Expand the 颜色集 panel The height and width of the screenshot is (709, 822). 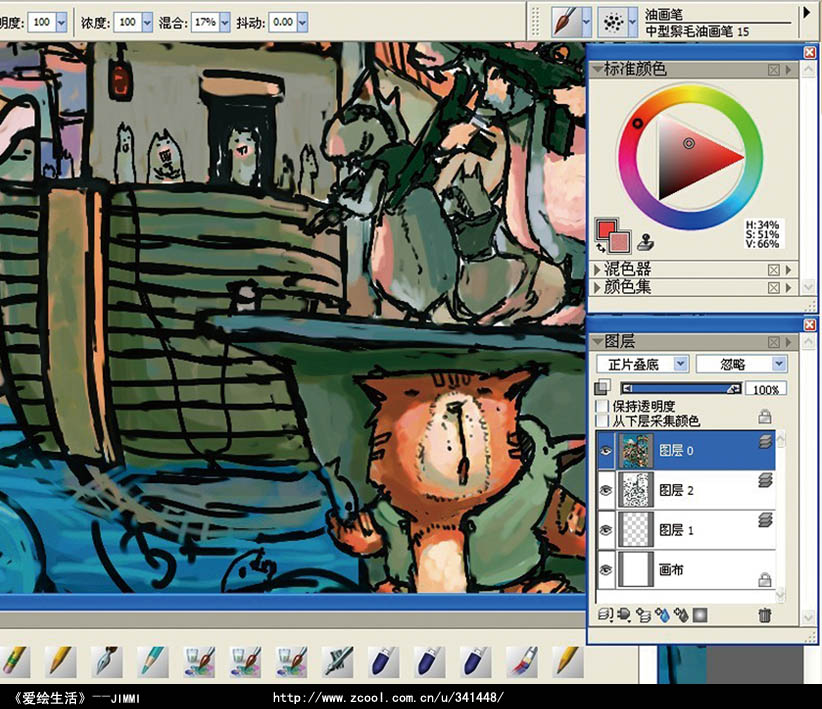[599, 287]
